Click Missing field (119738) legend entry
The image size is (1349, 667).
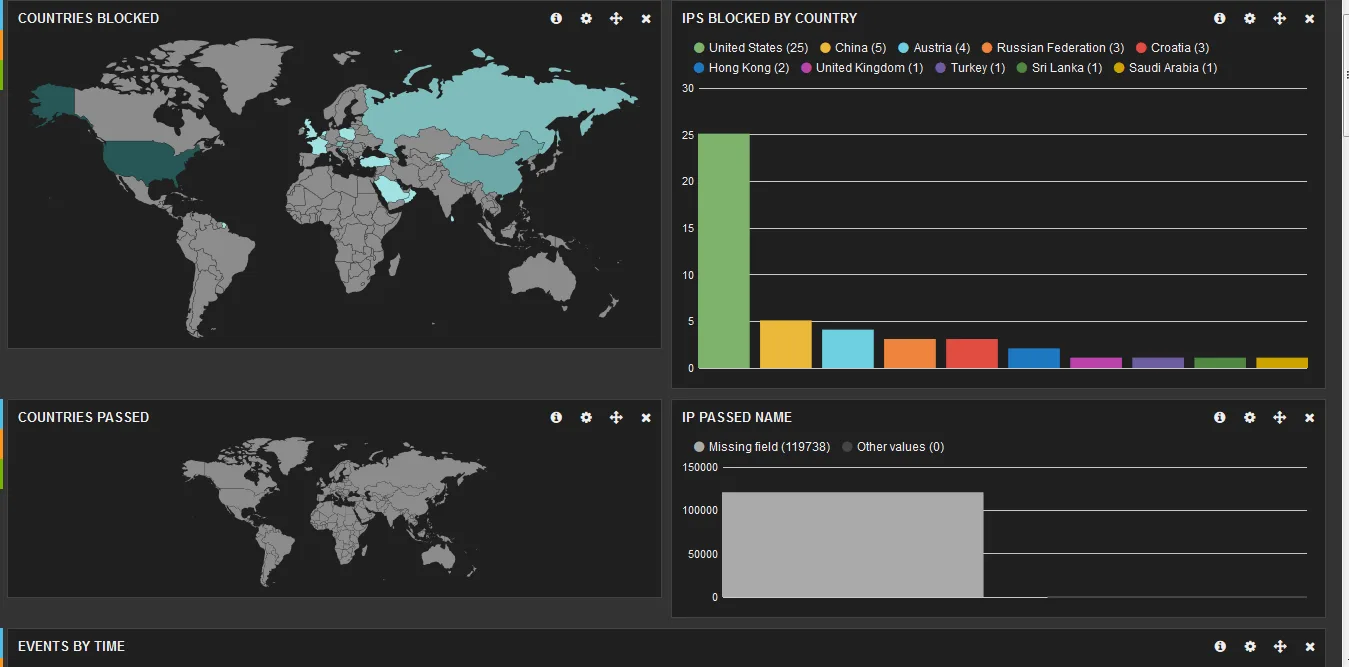pyautogui.click(x=762, y=447)
